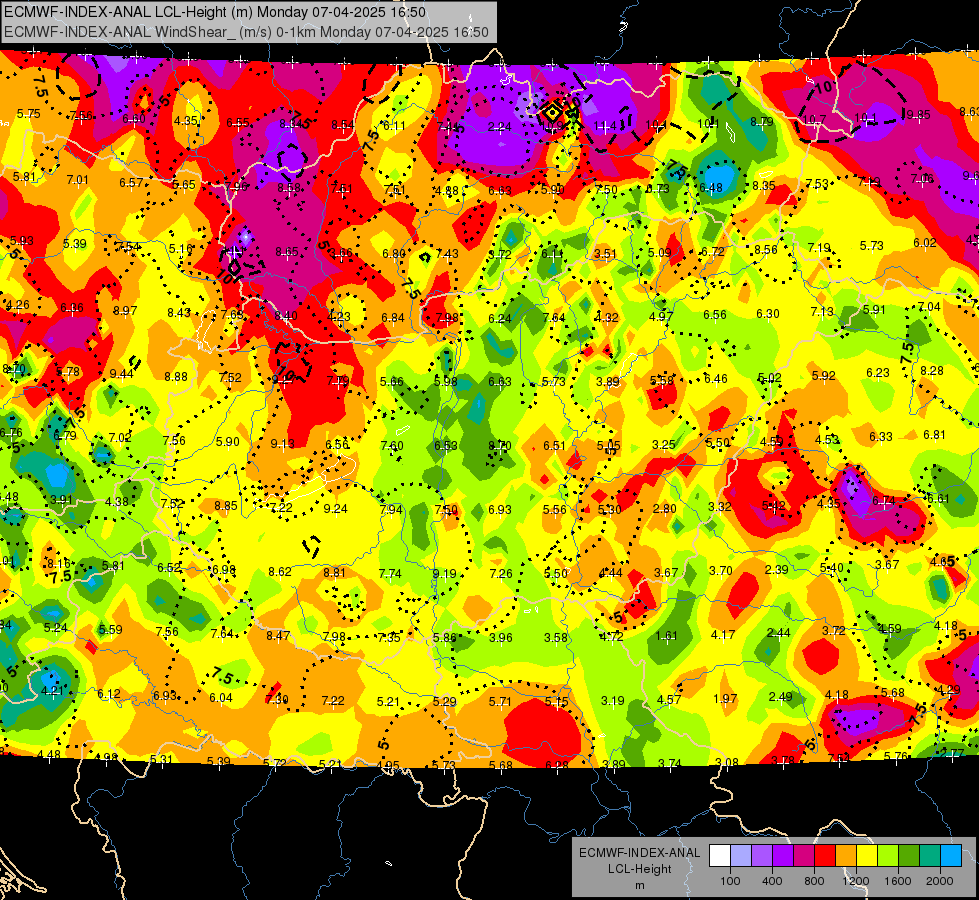Click the teal legend swatch

coord(930,856)
